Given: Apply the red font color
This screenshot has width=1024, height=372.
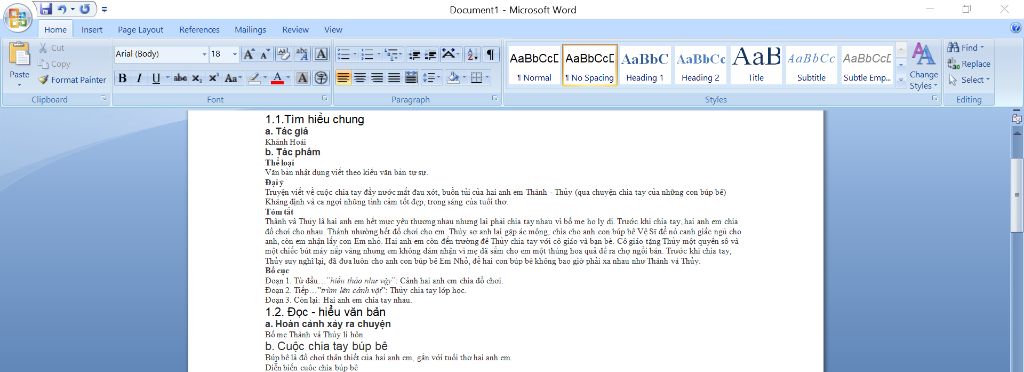Looking at the screenshot, I should point(277,78).
